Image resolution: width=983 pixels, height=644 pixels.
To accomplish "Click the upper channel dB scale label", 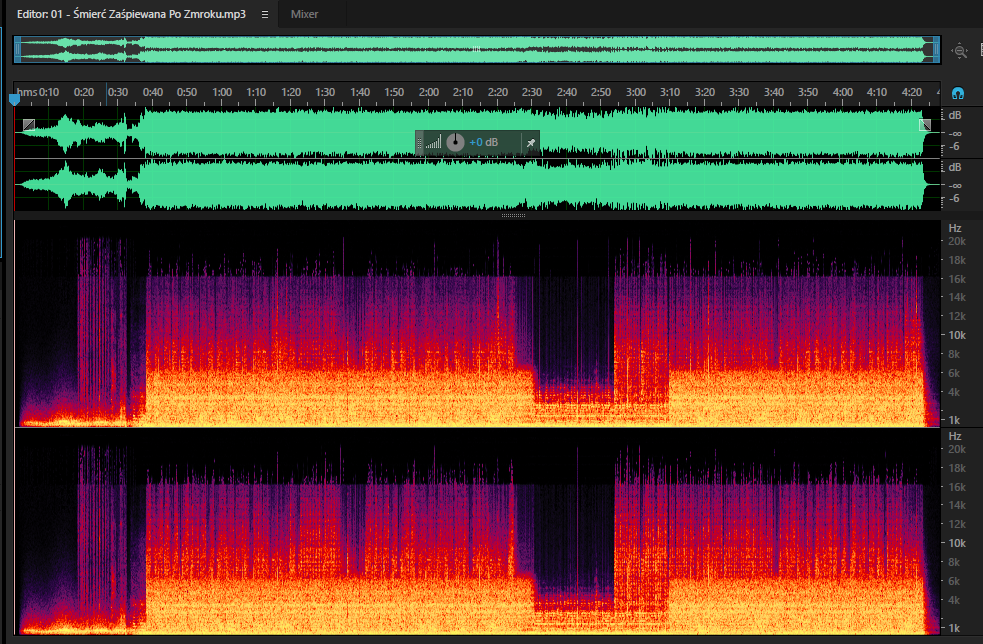I will pos(955,115).
